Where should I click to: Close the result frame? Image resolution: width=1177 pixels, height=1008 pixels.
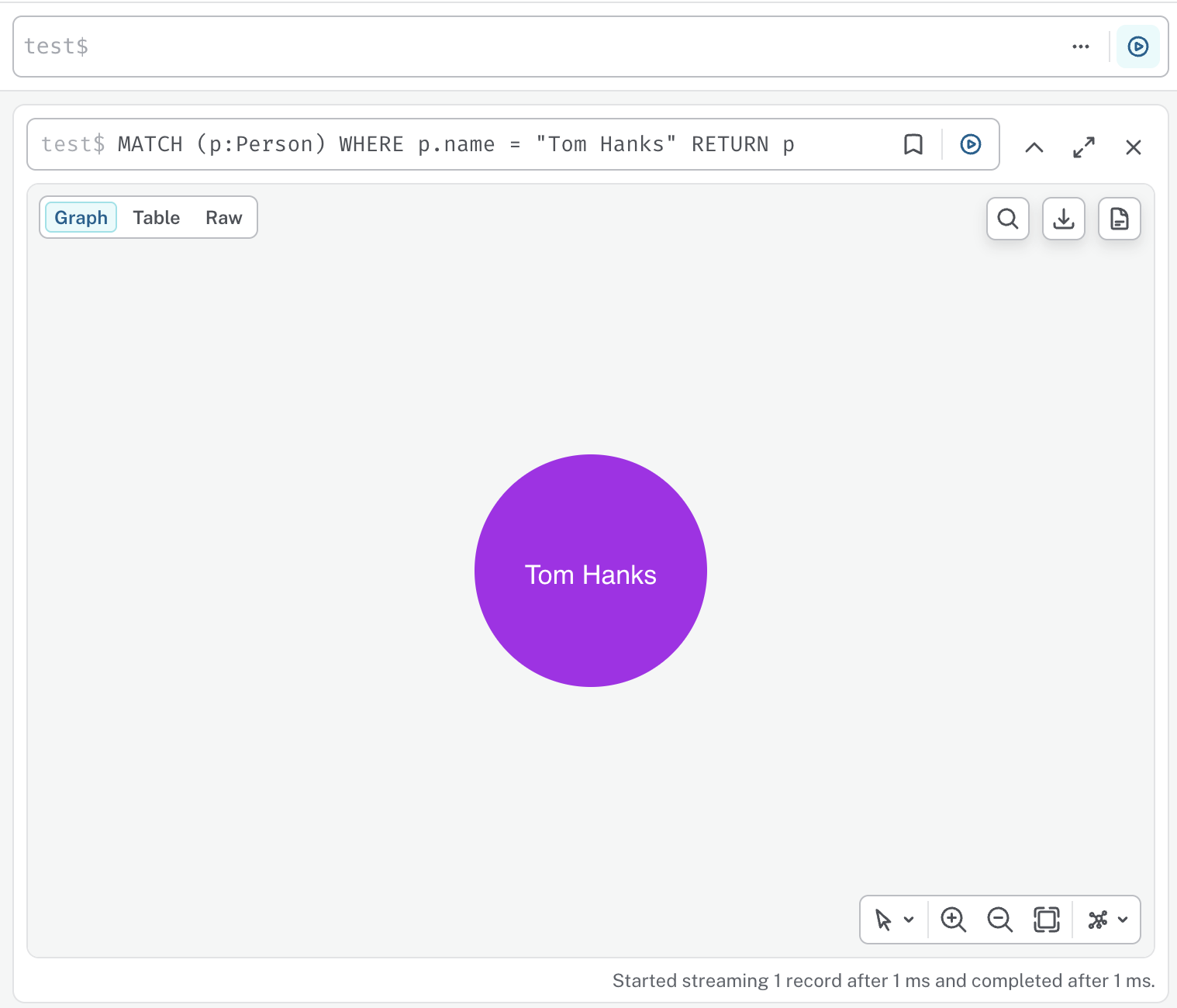(1134, 147)
